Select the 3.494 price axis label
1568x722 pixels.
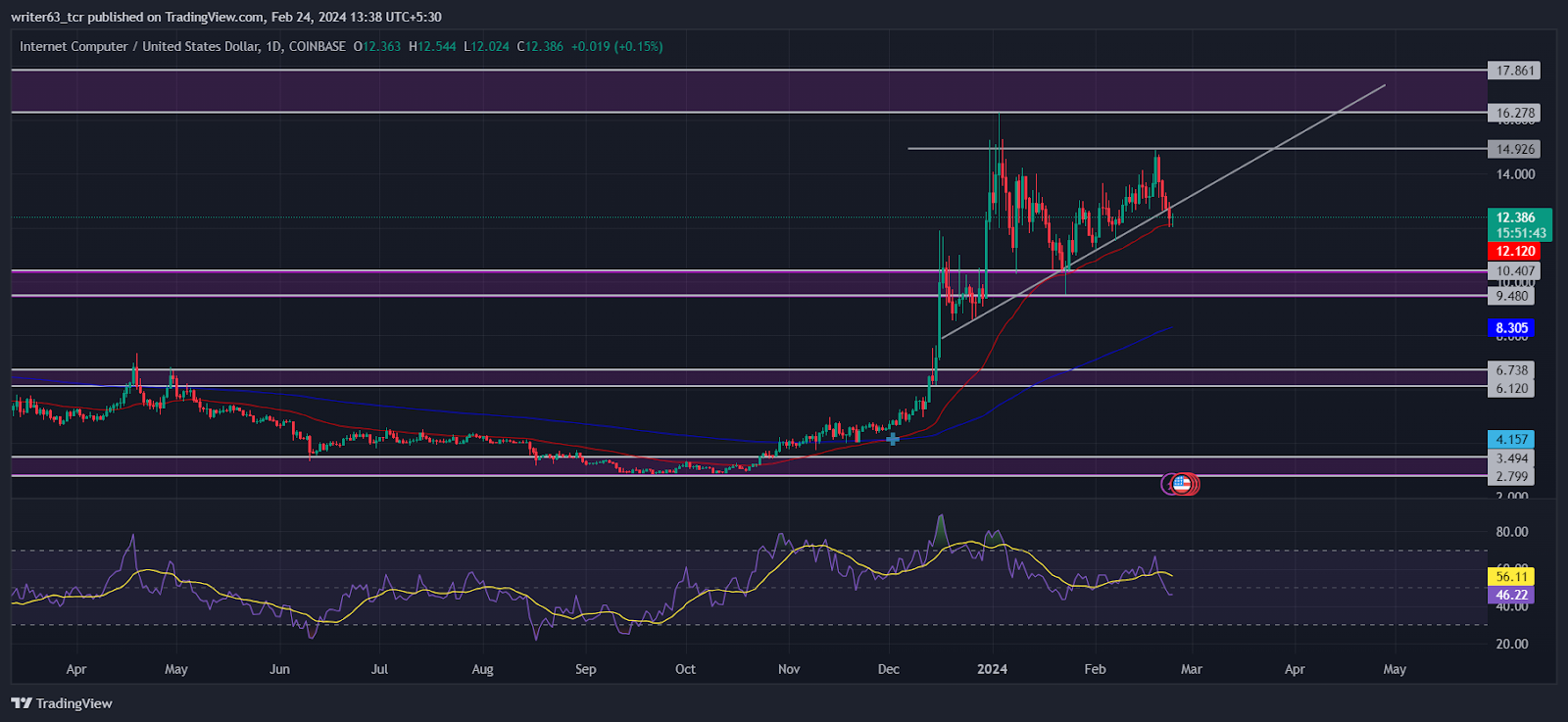(1512, 458)
